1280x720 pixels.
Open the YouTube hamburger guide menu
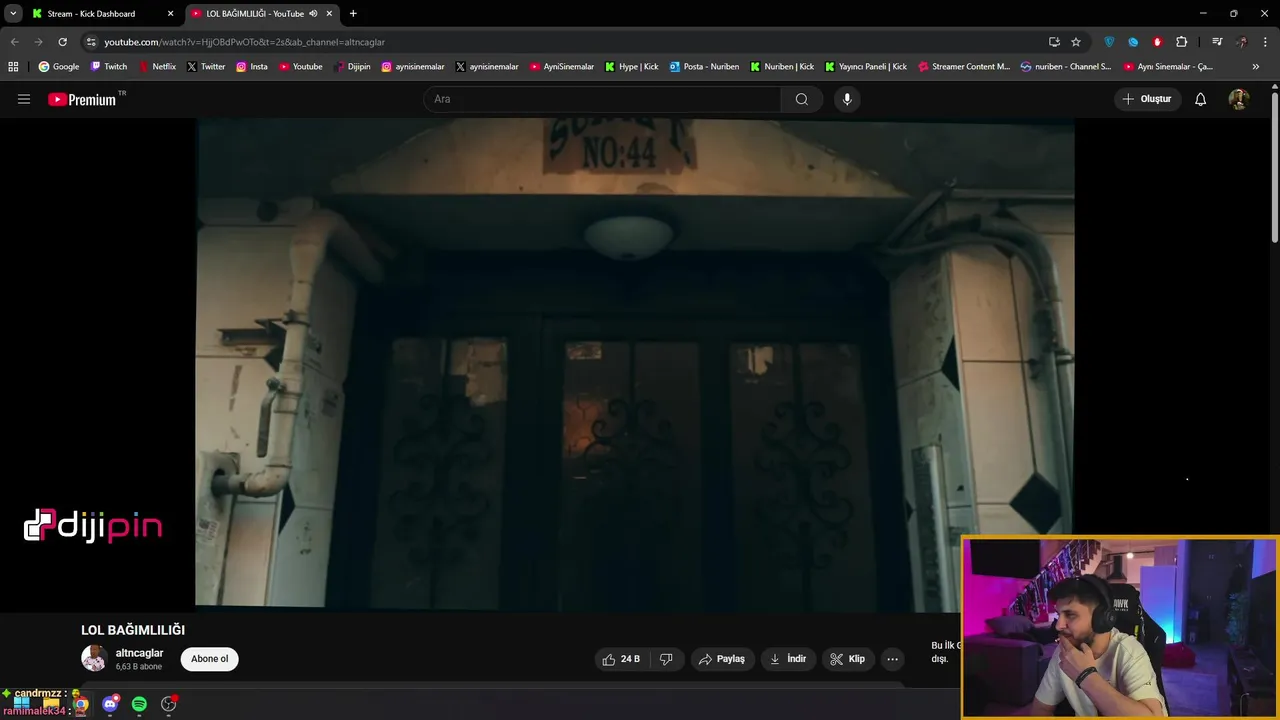[24, 99]
